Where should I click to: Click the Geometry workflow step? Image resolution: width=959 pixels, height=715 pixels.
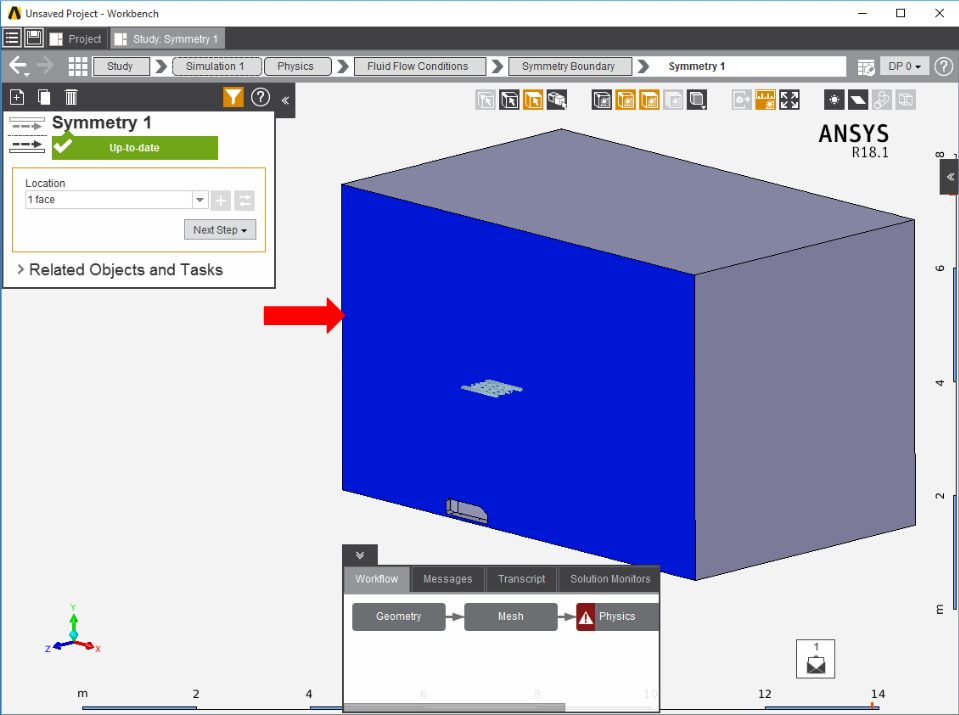399,617
